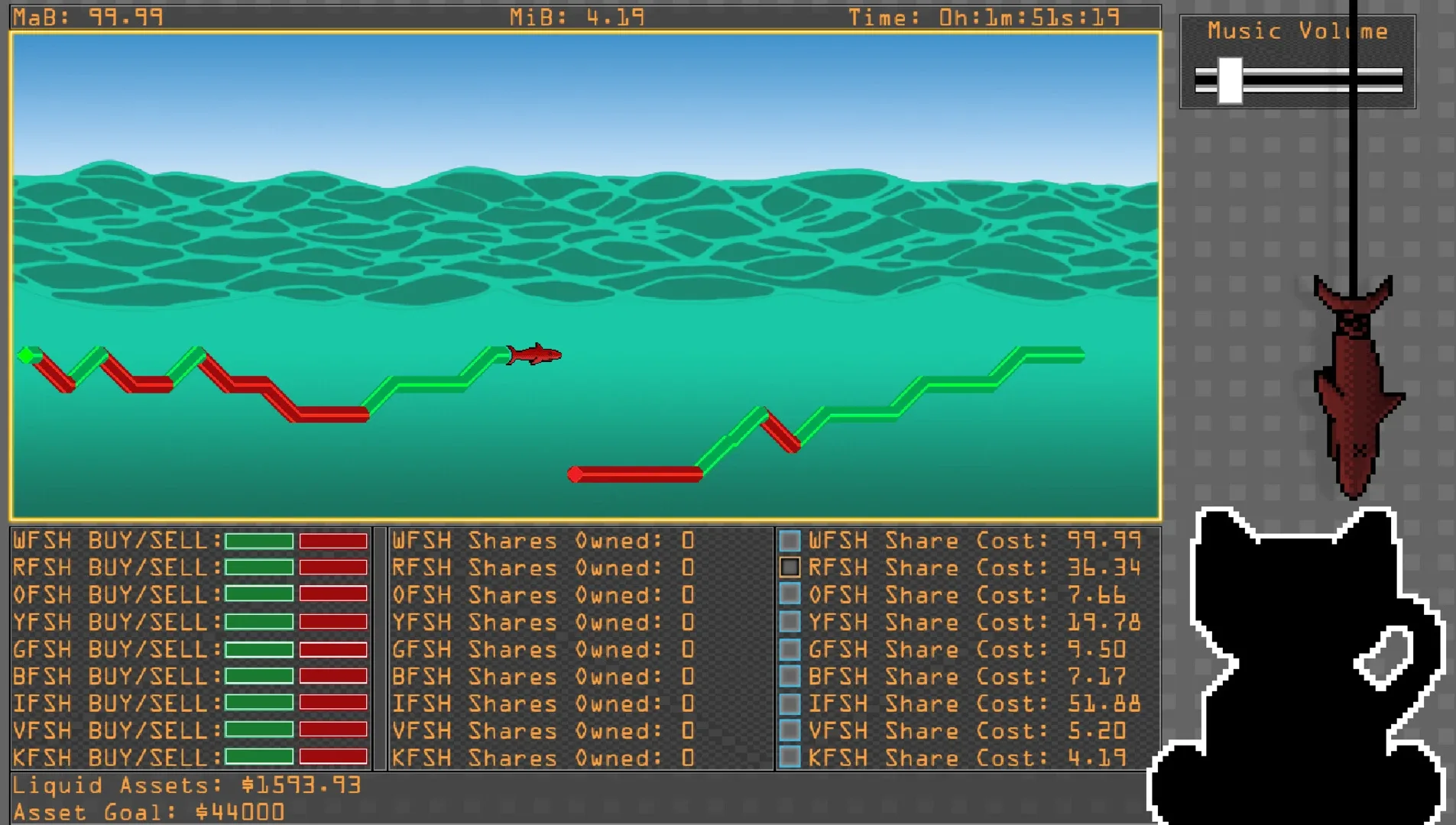Click the Music Volume slider handle
This screenshot has width=1456, height=825.
(x=1230, y=79)
